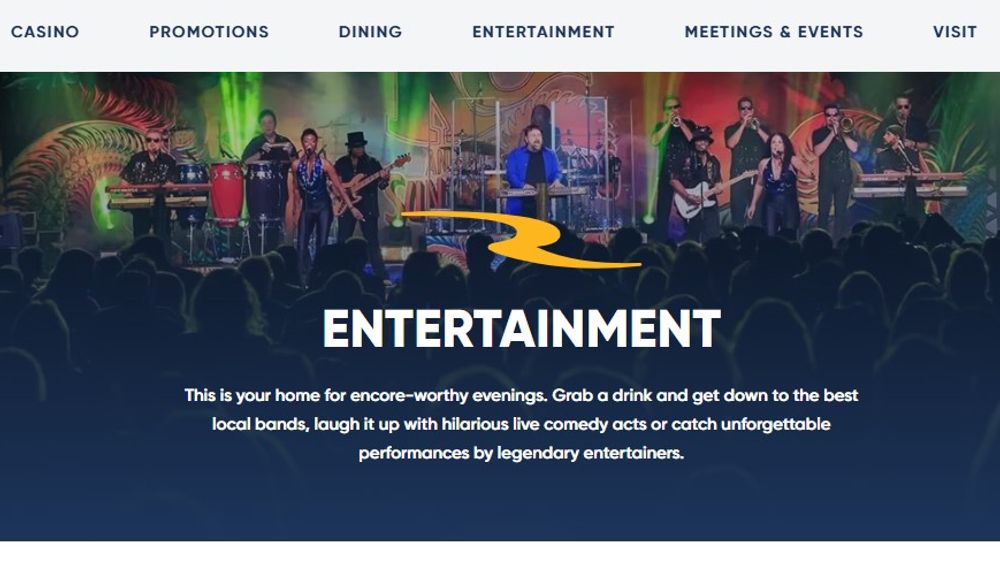Click the red conga drum on stage

[226, 191]
